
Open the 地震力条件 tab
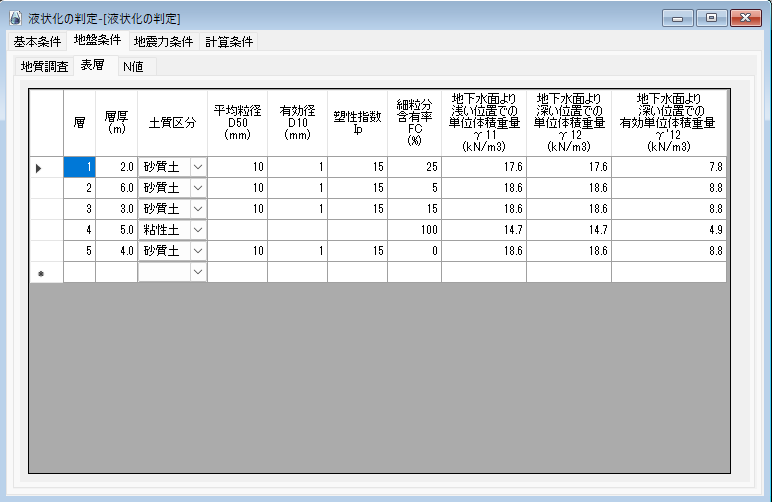(x=163, y=42)
